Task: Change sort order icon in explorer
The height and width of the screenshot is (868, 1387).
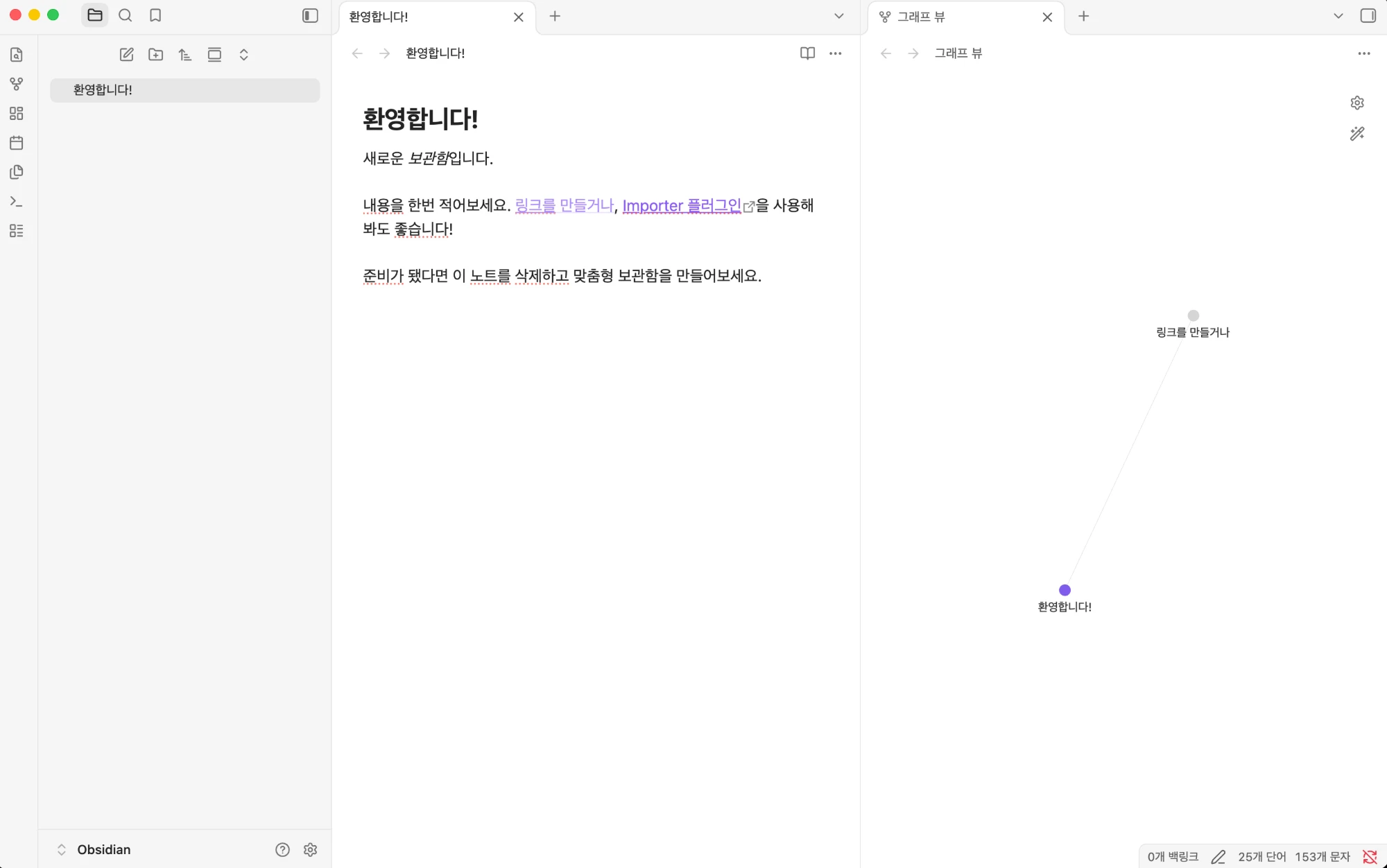Action: (185, 55)
